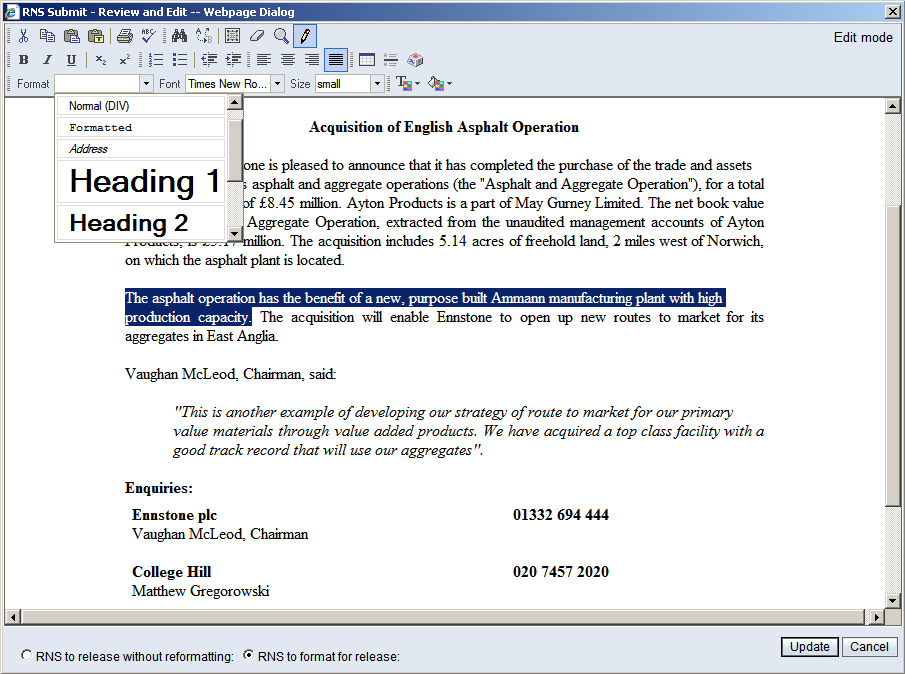Click the Select All icon
This screenshot has height=674, width=905.
[233, 36]
